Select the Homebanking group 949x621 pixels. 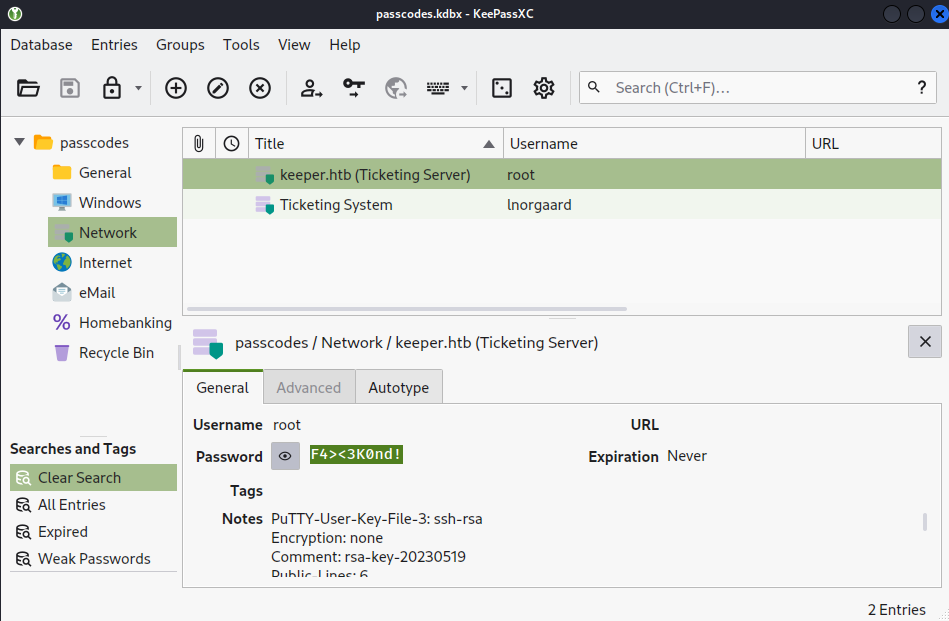click(x=113, y=323)
